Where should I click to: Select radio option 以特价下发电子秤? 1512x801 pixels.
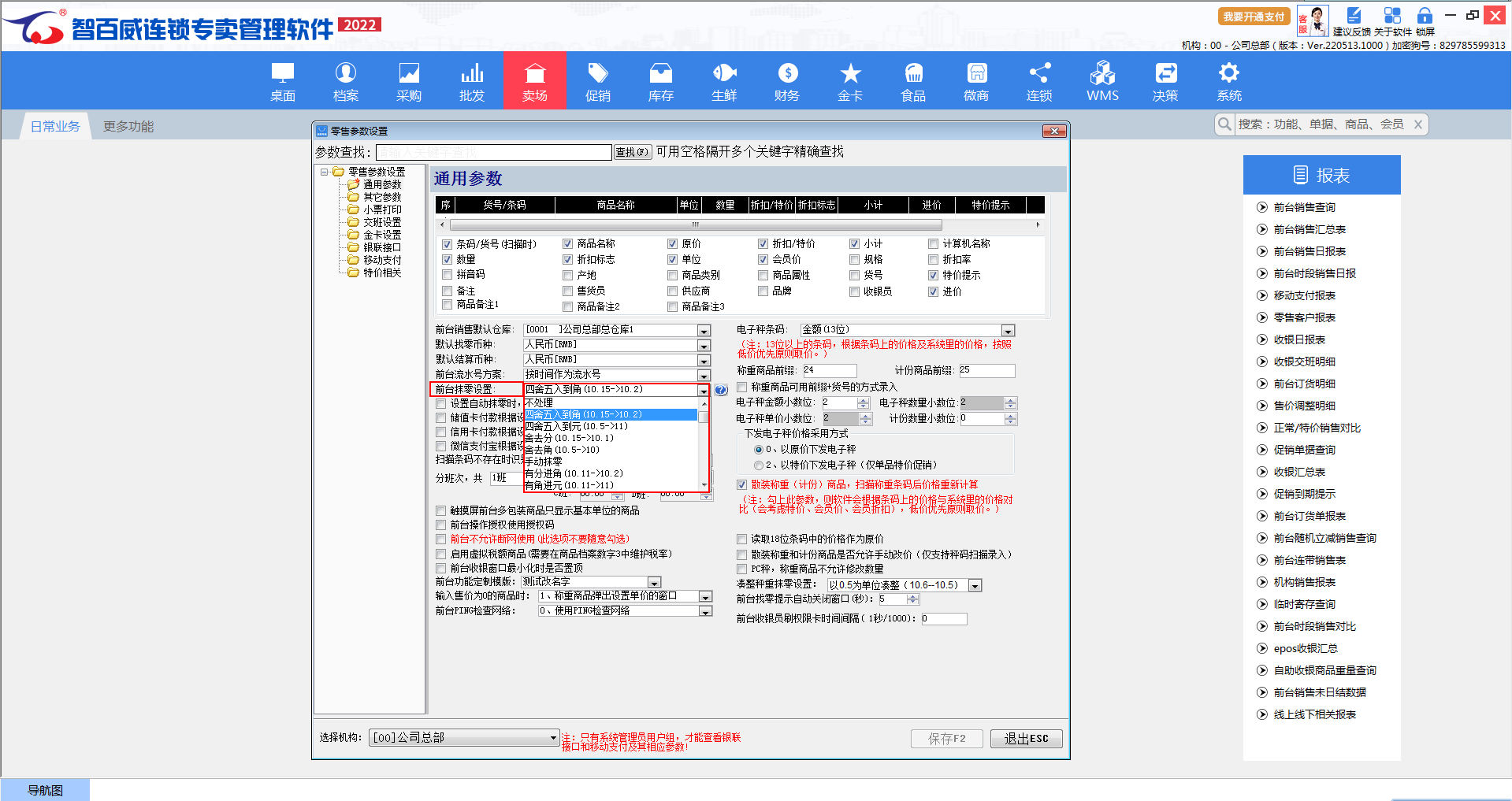(759, 465)
